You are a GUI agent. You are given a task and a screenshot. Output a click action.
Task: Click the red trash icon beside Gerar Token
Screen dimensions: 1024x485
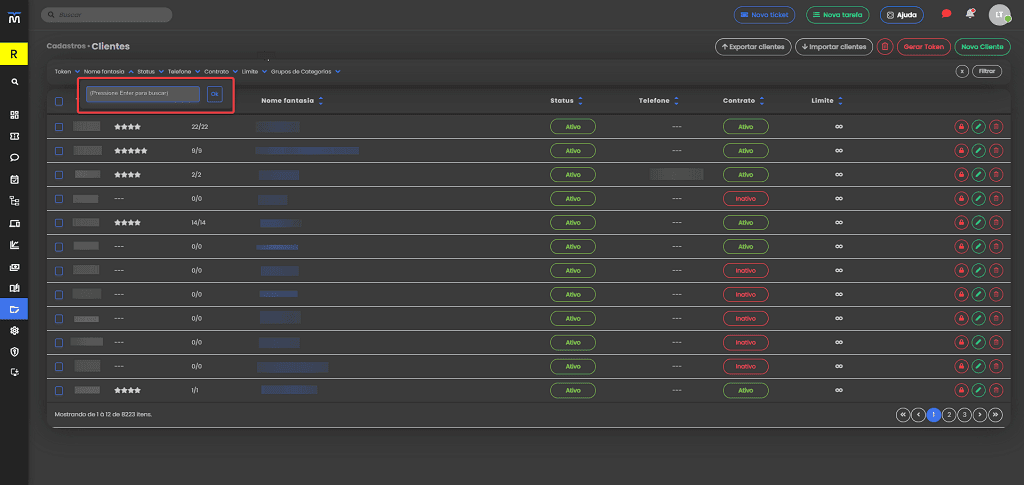(x=885, y=47)
